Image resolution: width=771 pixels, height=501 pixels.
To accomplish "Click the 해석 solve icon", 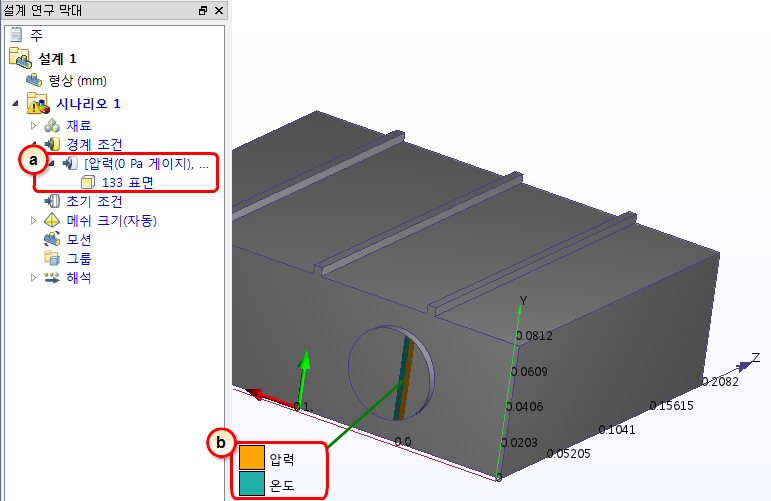I will click(52, 277).
